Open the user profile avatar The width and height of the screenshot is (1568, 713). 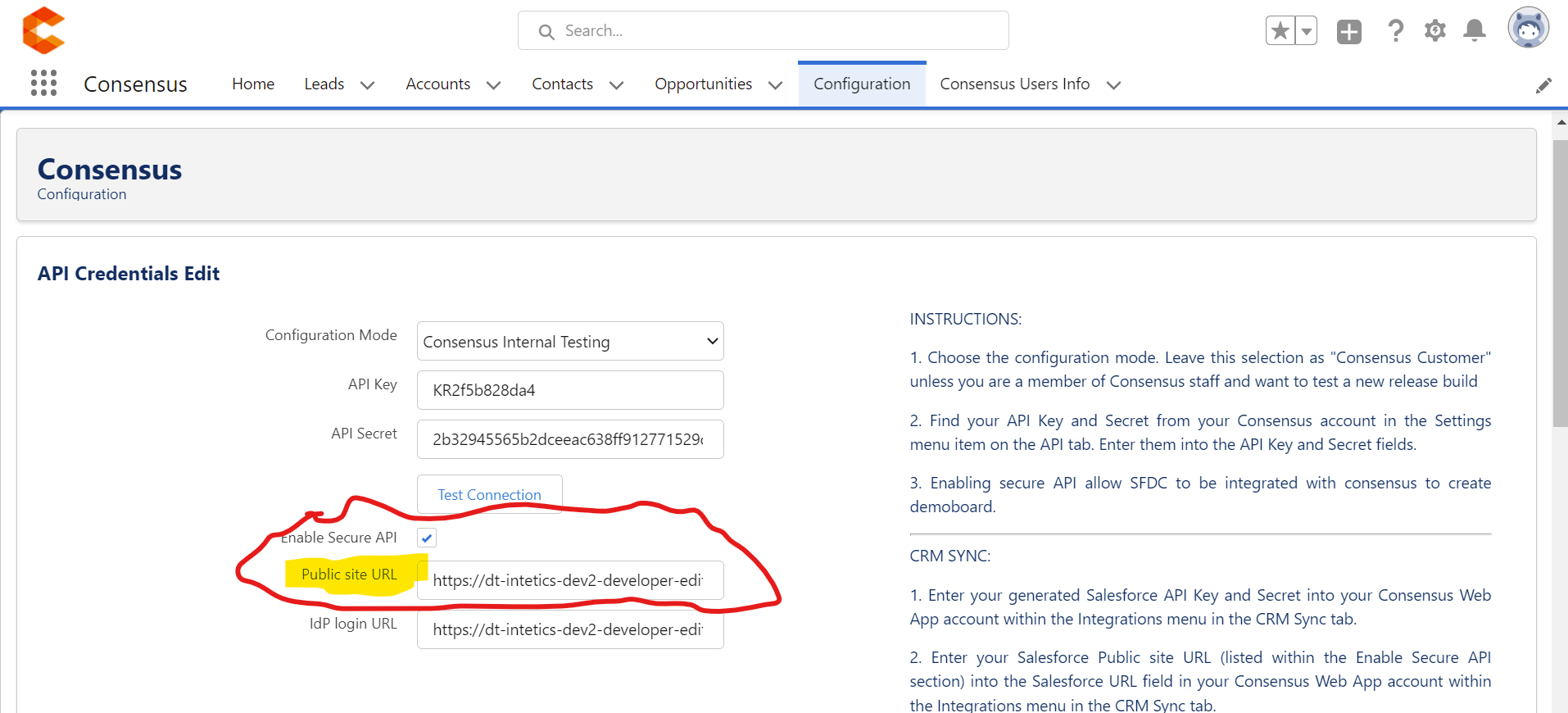tap(1529, 29)
